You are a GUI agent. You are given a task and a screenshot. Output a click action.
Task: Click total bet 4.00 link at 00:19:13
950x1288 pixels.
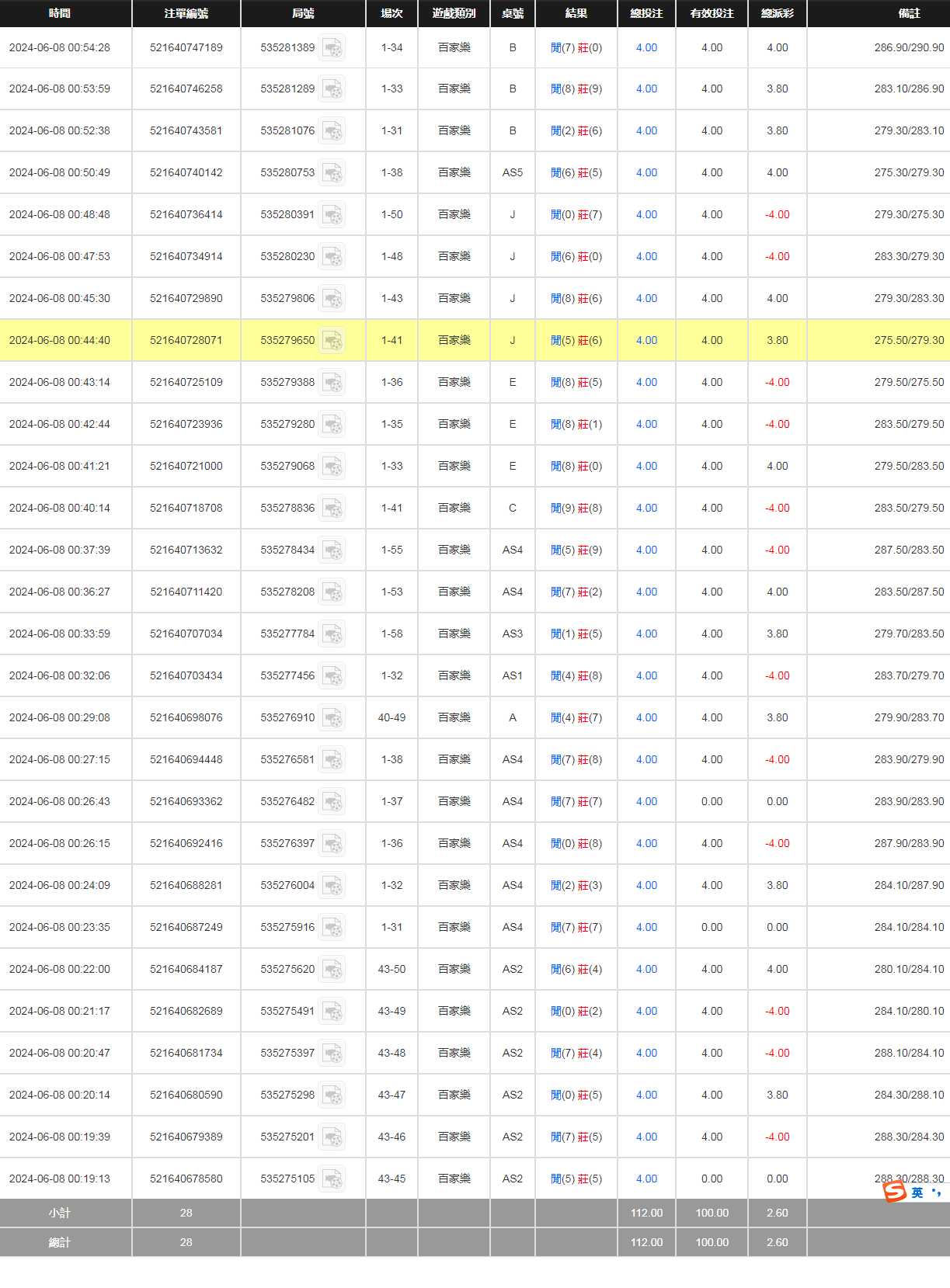pyautogui.click(x=646, y=1179)
